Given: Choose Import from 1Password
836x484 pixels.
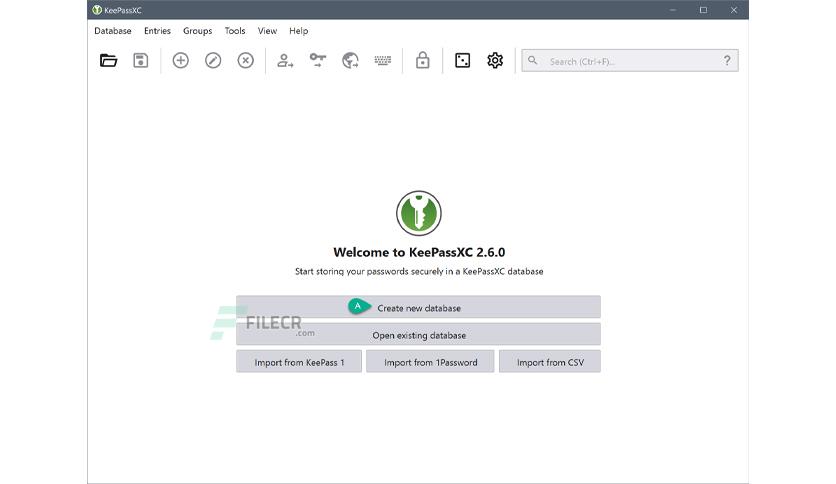Looking at the screenshot, I should pos(430,361).
